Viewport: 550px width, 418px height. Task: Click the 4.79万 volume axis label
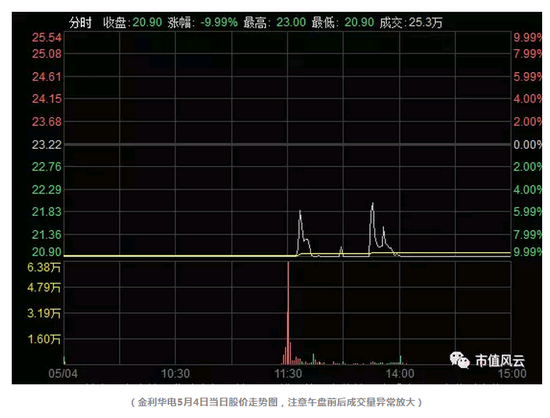pos(44,288)
